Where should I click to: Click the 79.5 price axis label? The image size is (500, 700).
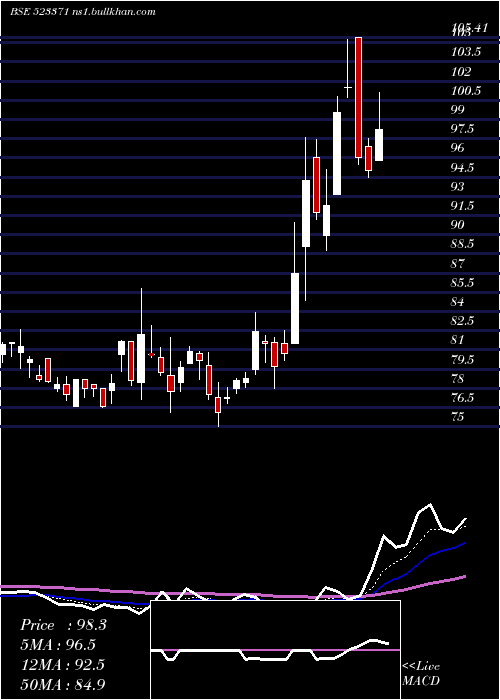[x=463, y=359]
